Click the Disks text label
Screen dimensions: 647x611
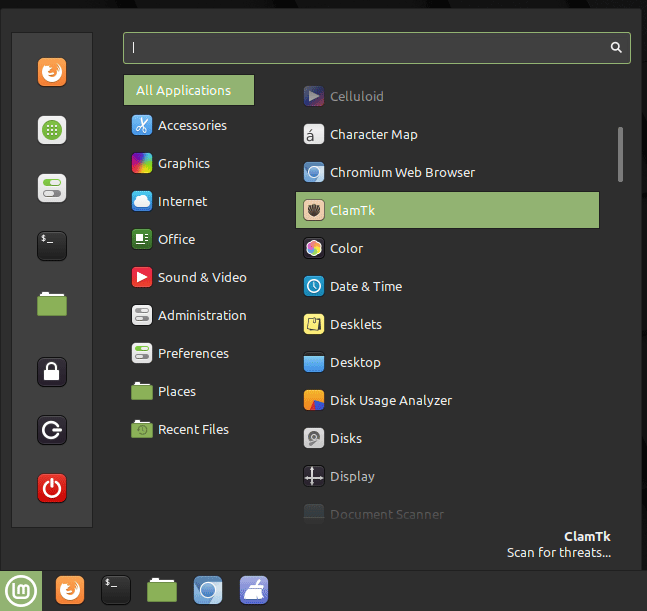(x=346, y=439)
